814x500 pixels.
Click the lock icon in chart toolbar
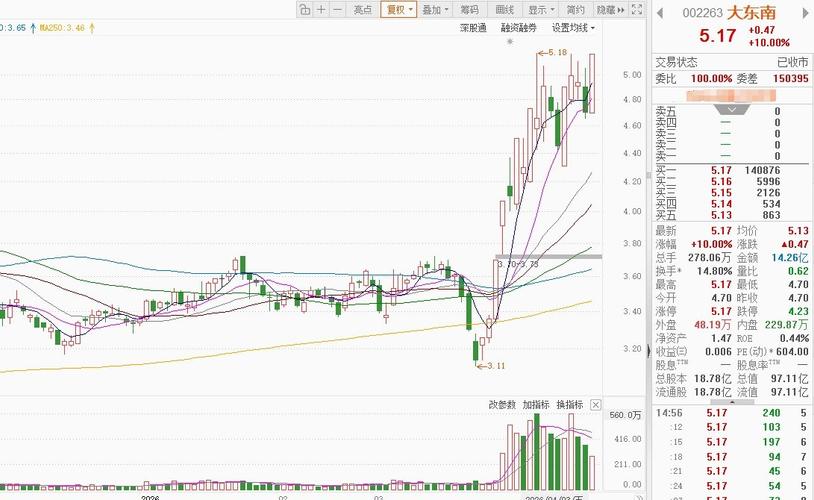(x=305, y=9)
